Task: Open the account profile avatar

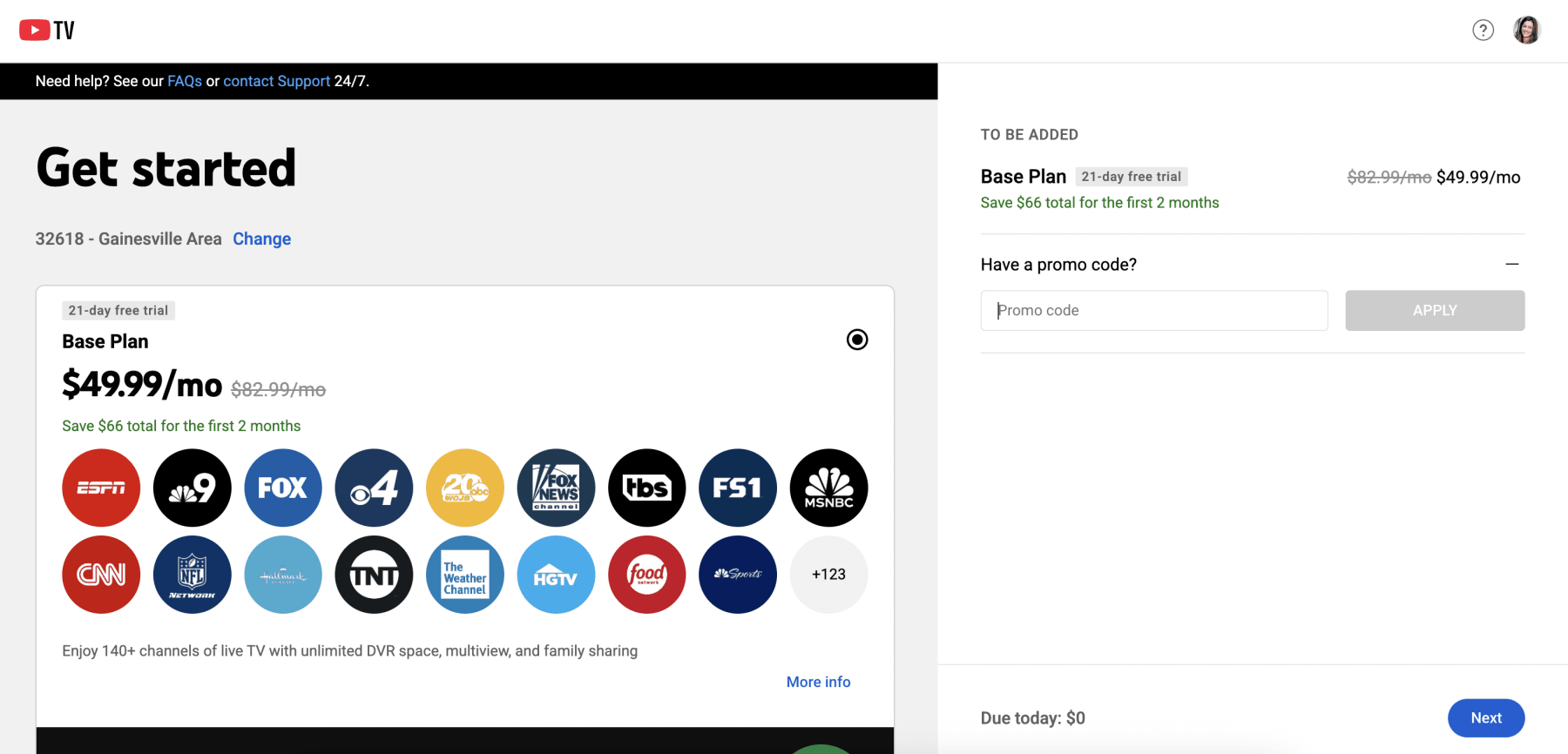Action: coord(1526,30)
